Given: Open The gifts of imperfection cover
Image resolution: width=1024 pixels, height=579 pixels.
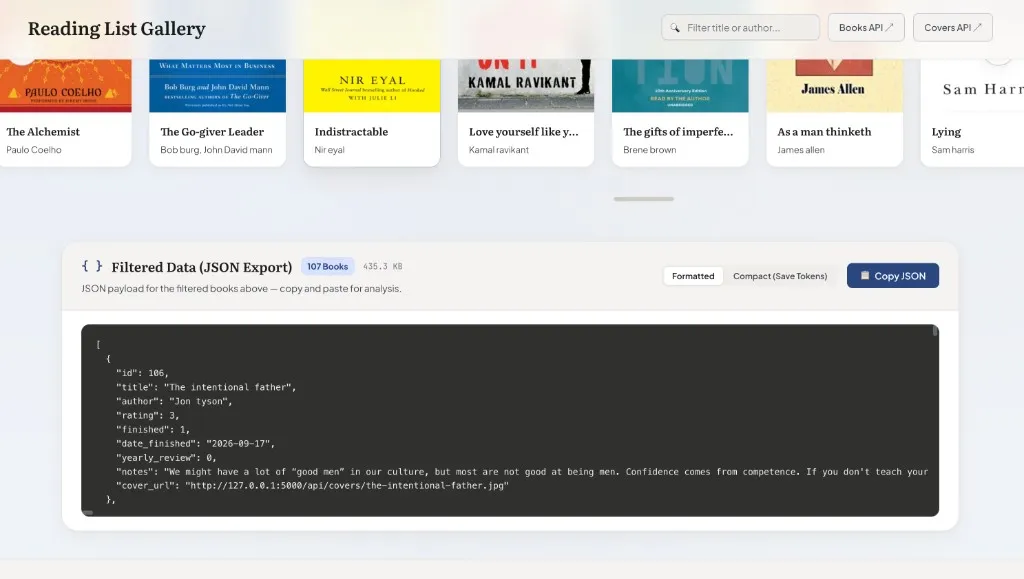Looking at the screenshot, I should click(680, 86).
